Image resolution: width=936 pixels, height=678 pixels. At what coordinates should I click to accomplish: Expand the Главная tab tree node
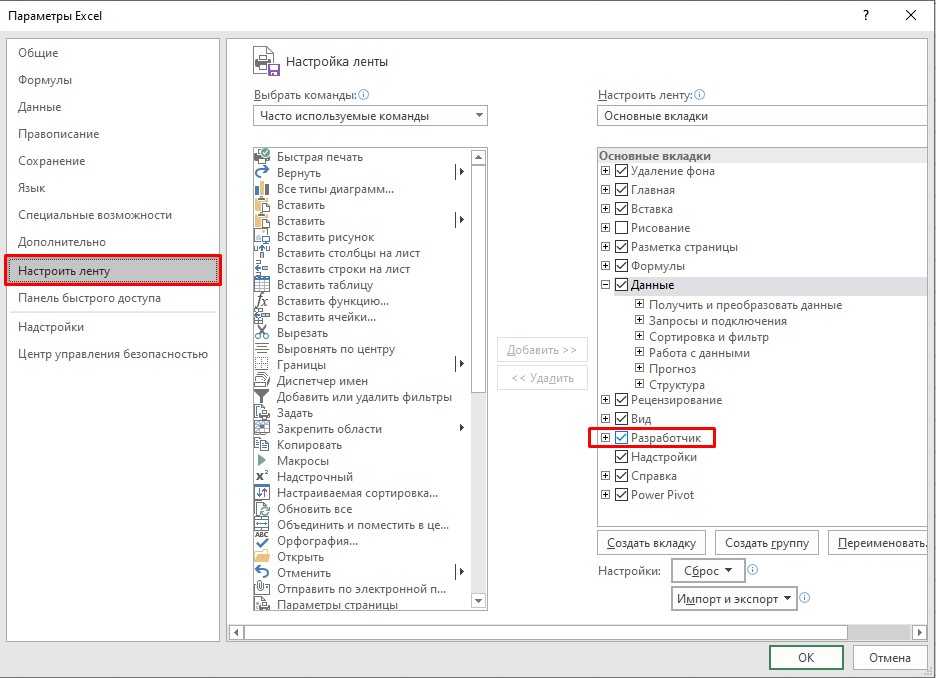605,190
